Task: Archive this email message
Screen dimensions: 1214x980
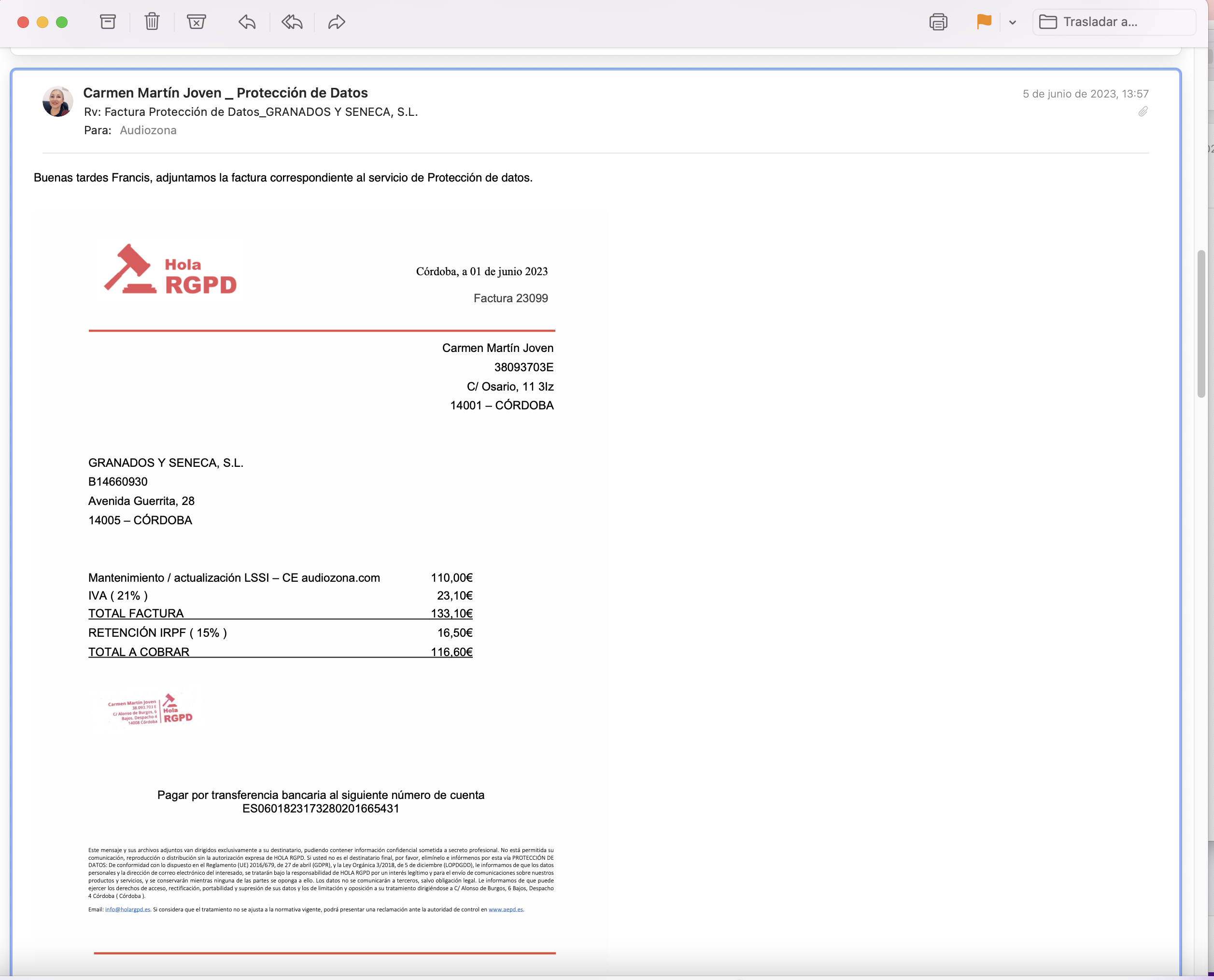Action: click(108, 22)
